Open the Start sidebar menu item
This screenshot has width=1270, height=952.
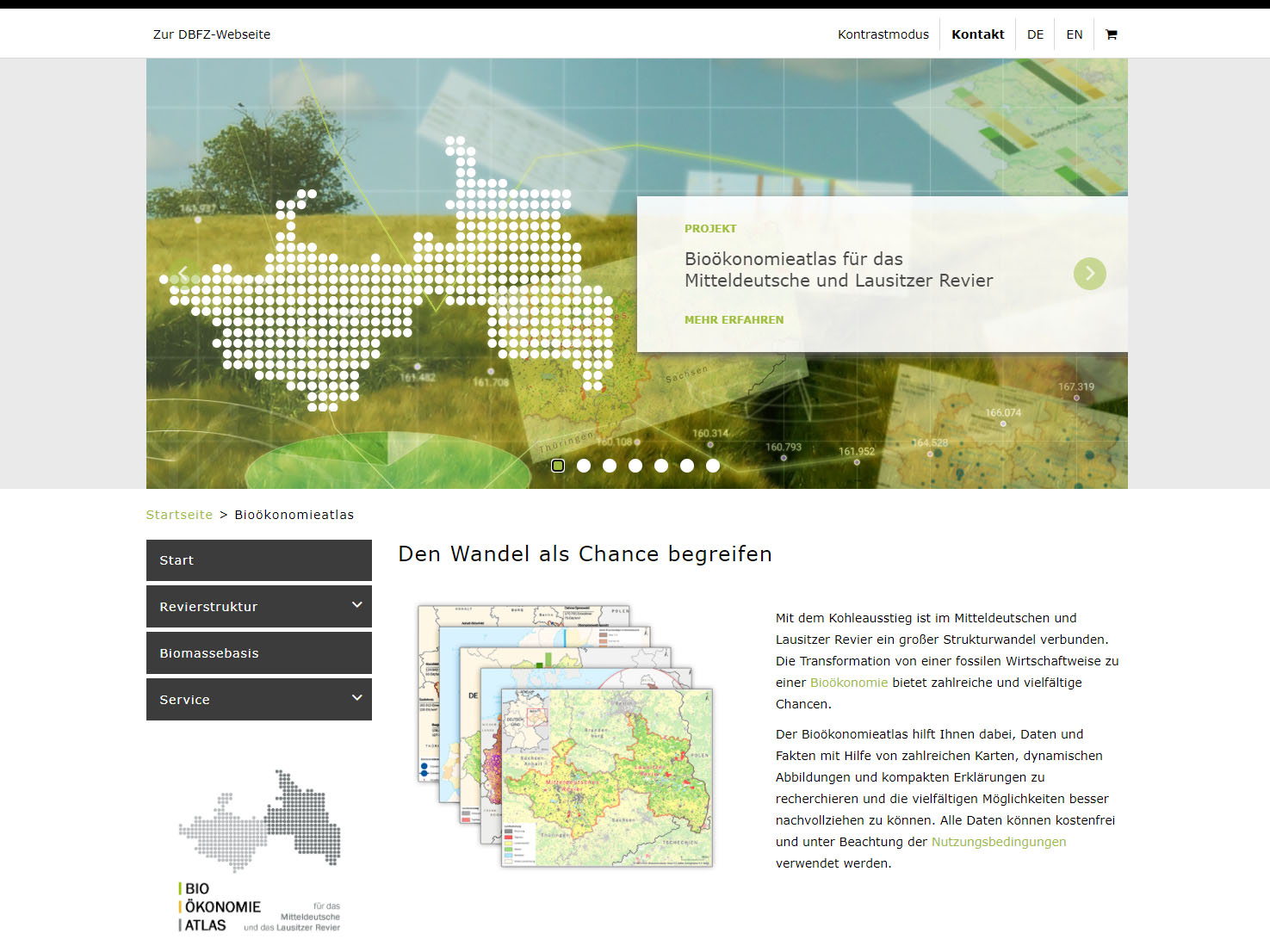tap(258, 560)
